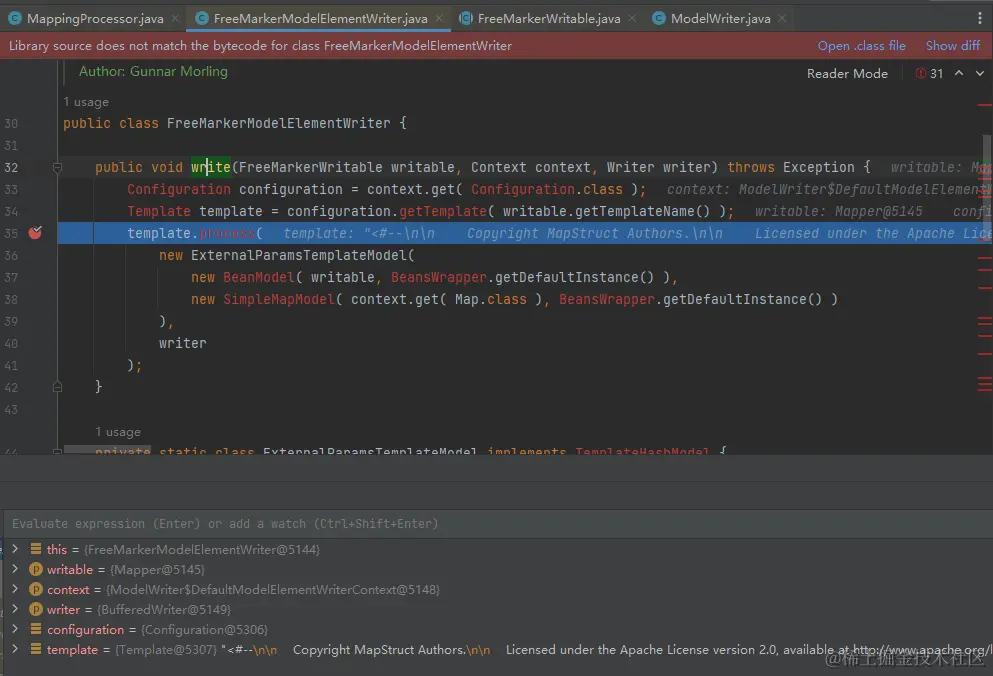The image size is (993, 676).
Task: Expand the 'context' variable node
Action: pyautogui.click(x=15, y=589)
